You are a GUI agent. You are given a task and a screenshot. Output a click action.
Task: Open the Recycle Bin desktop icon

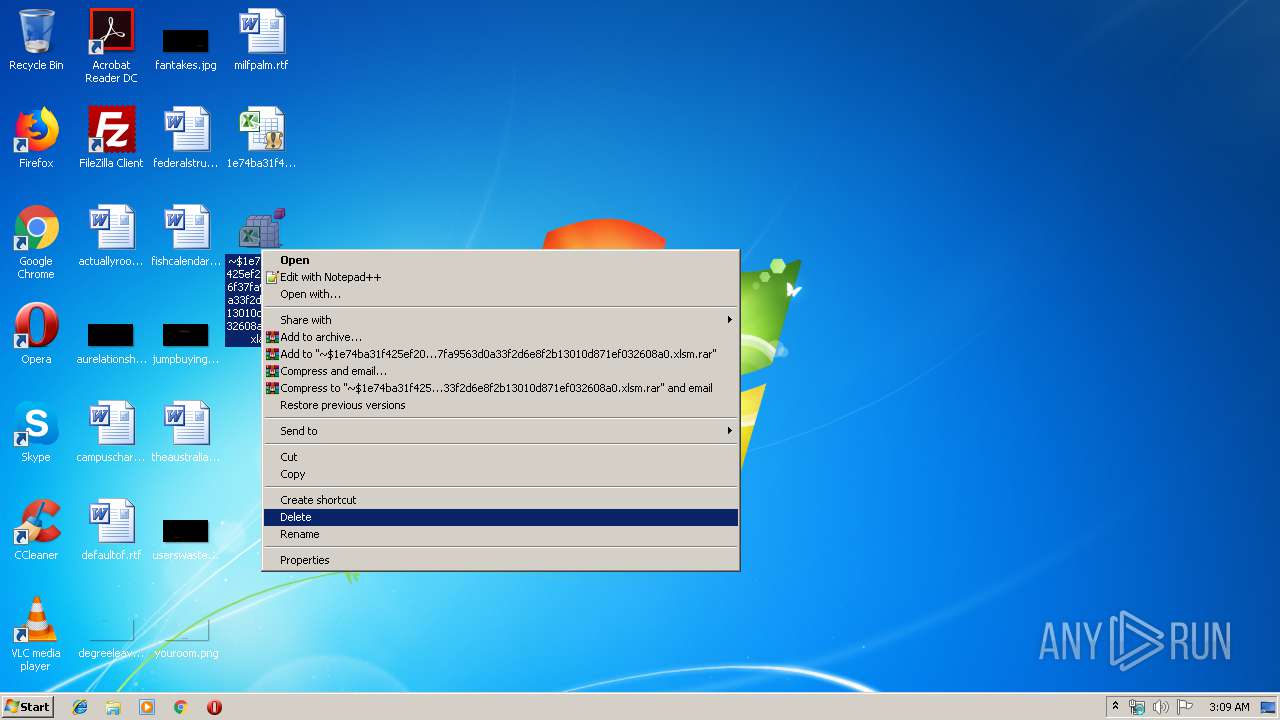36,40
